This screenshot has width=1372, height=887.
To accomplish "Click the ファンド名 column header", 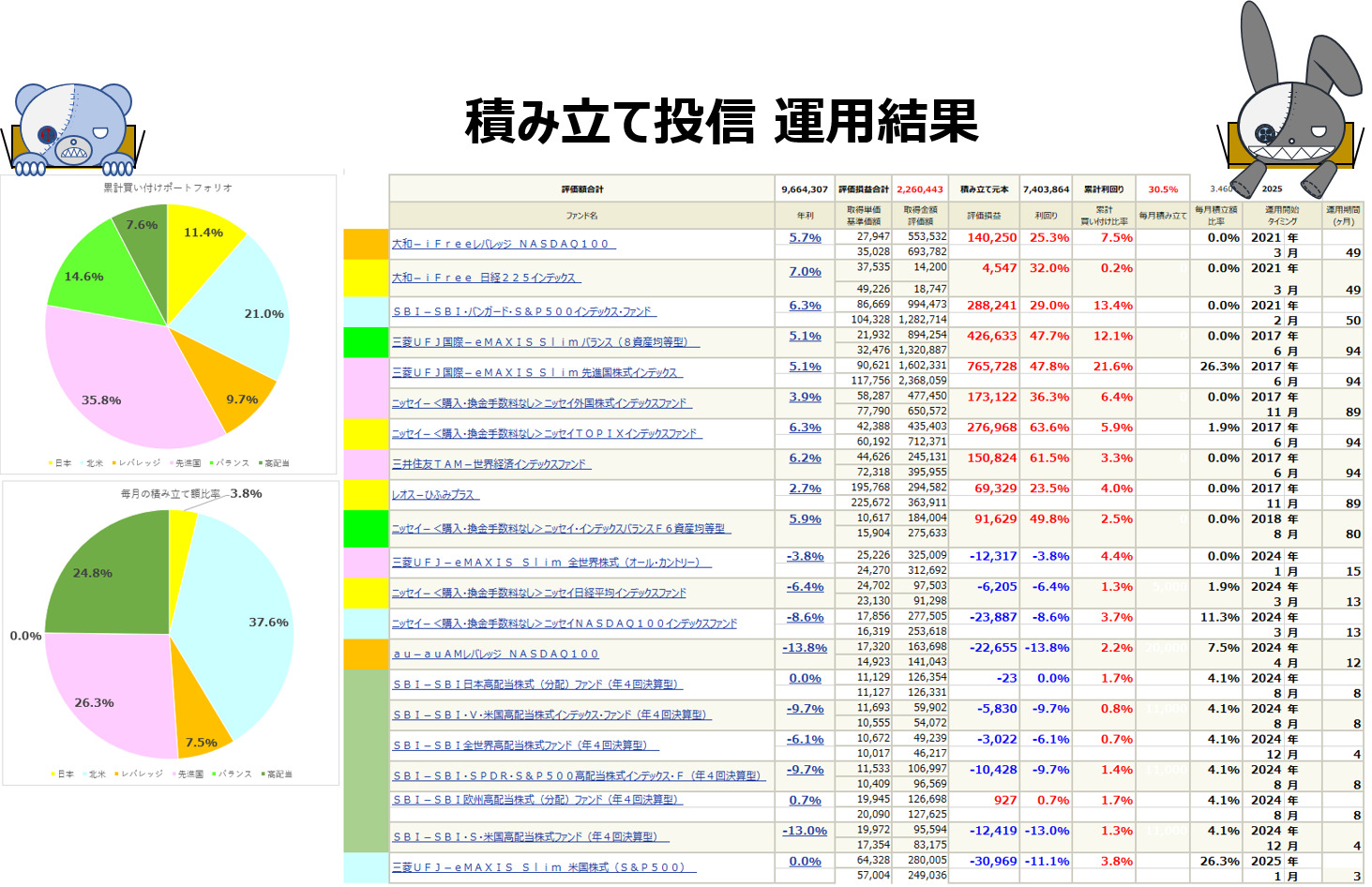I will coord(581,216).
